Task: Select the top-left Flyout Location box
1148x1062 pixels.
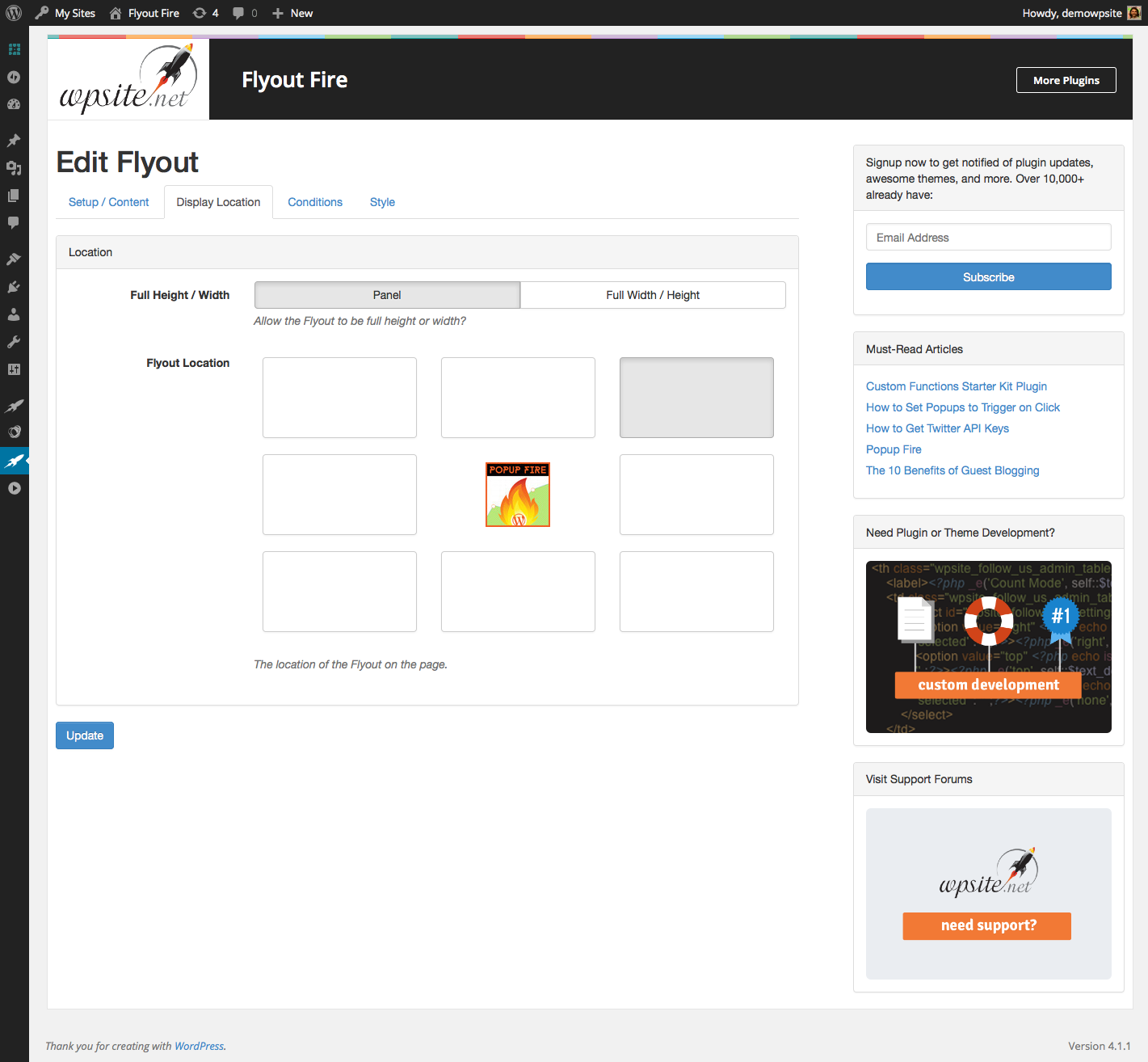Action: [x=339, y=398]
